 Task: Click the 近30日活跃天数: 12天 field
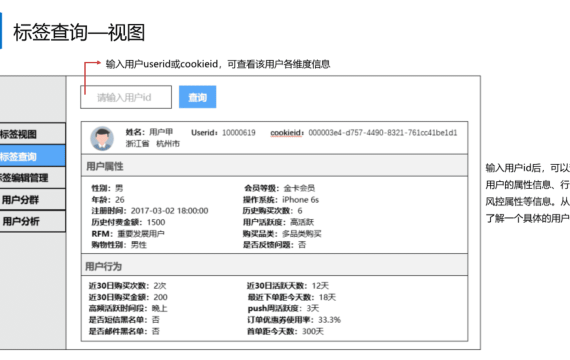[x=288, y=285]
